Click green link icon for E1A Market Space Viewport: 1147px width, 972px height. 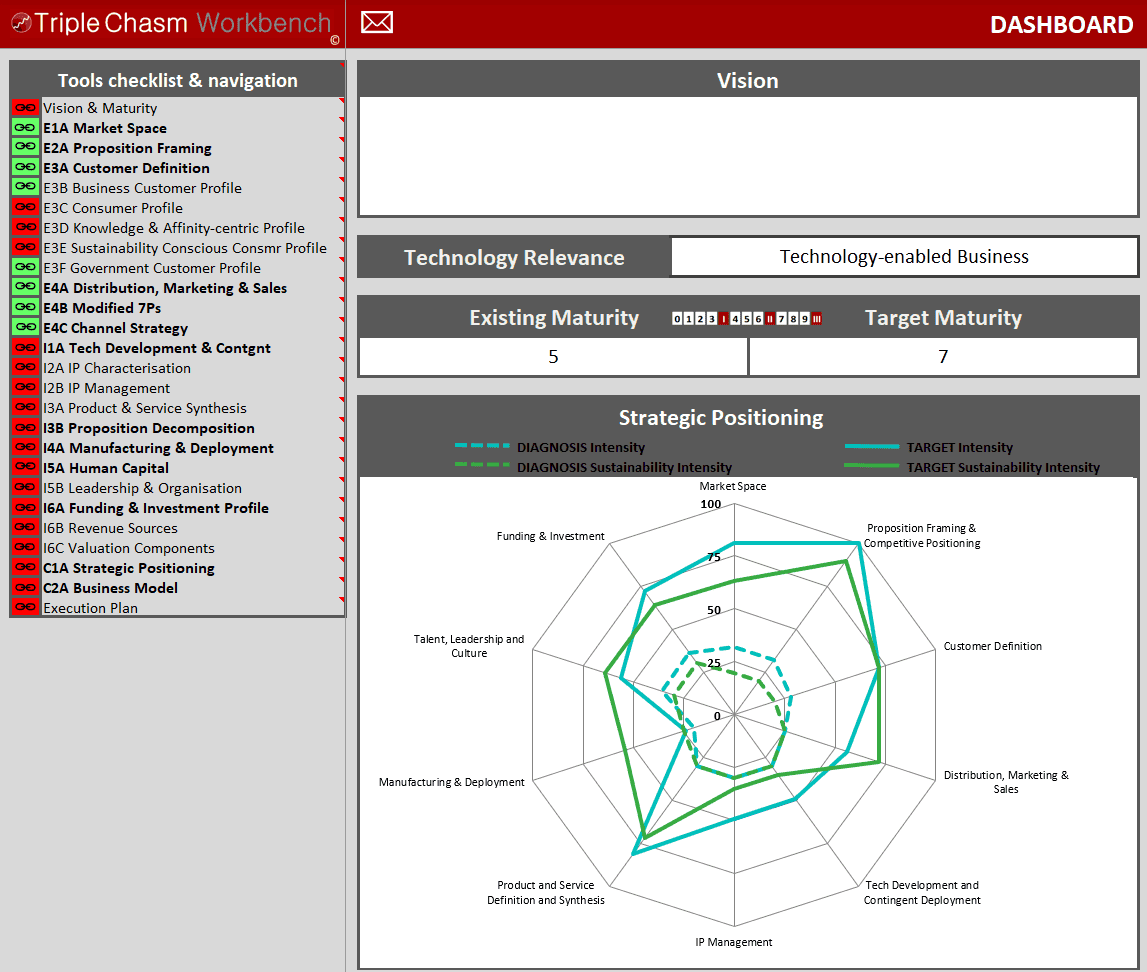[25, 128]
